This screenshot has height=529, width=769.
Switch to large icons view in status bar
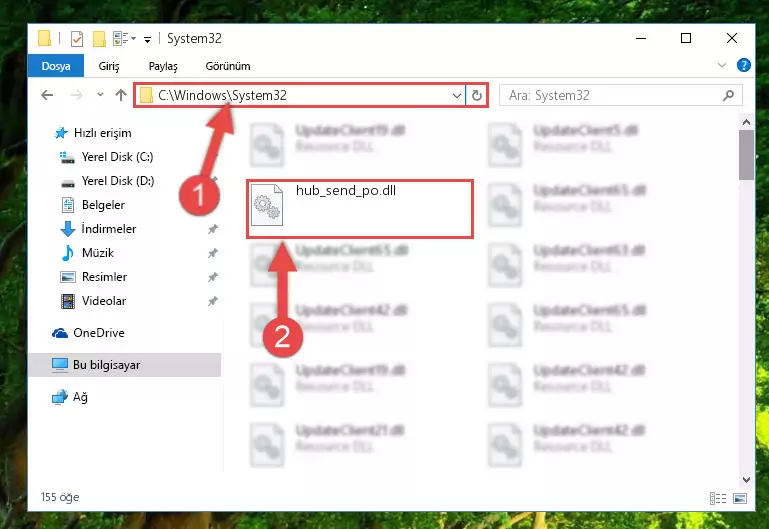coord(740,499)
